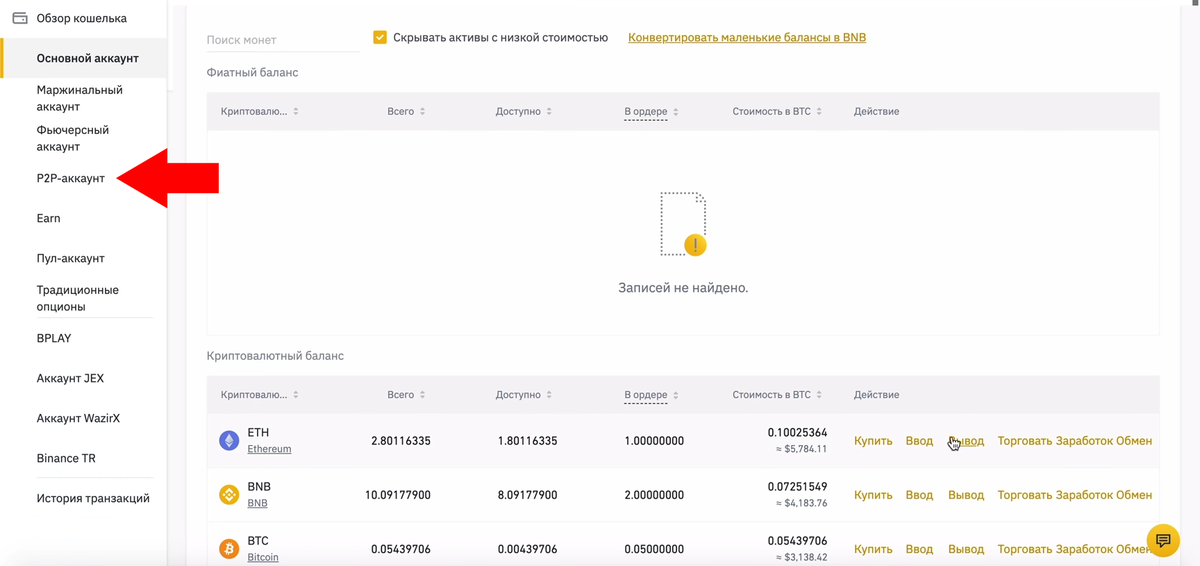This screenshot has width=1200, height=566.
Task: Click the Поиск монет search field
Action: 283,40
